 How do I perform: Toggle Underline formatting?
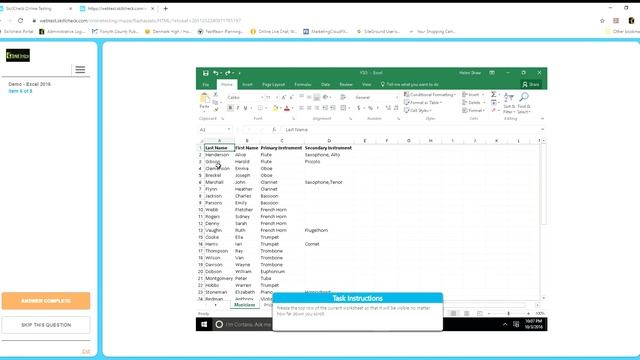click(x=245, y=108)
